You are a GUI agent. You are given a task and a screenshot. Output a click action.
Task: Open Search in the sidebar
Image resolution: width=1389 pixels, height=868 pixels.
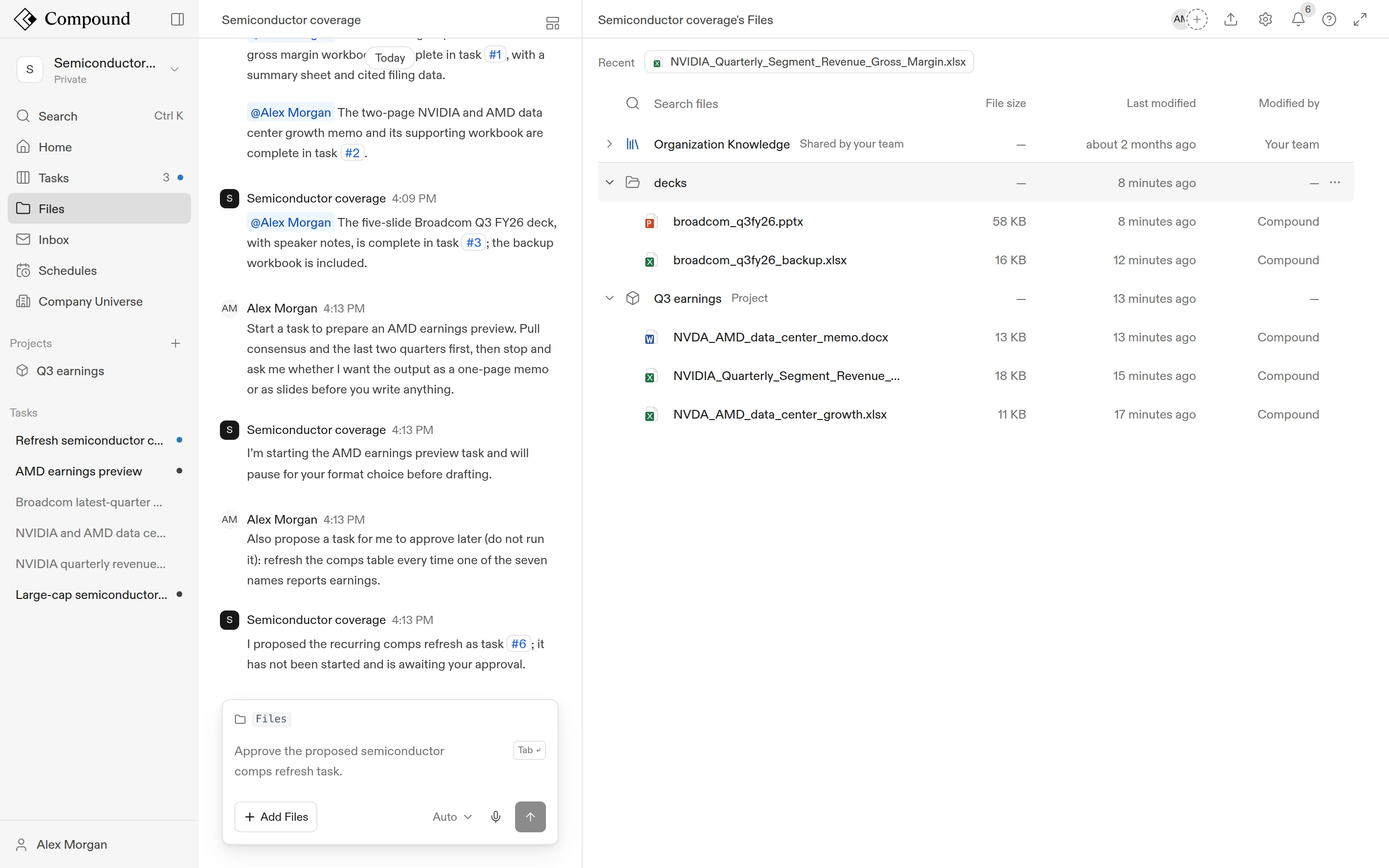pos(99,116)
